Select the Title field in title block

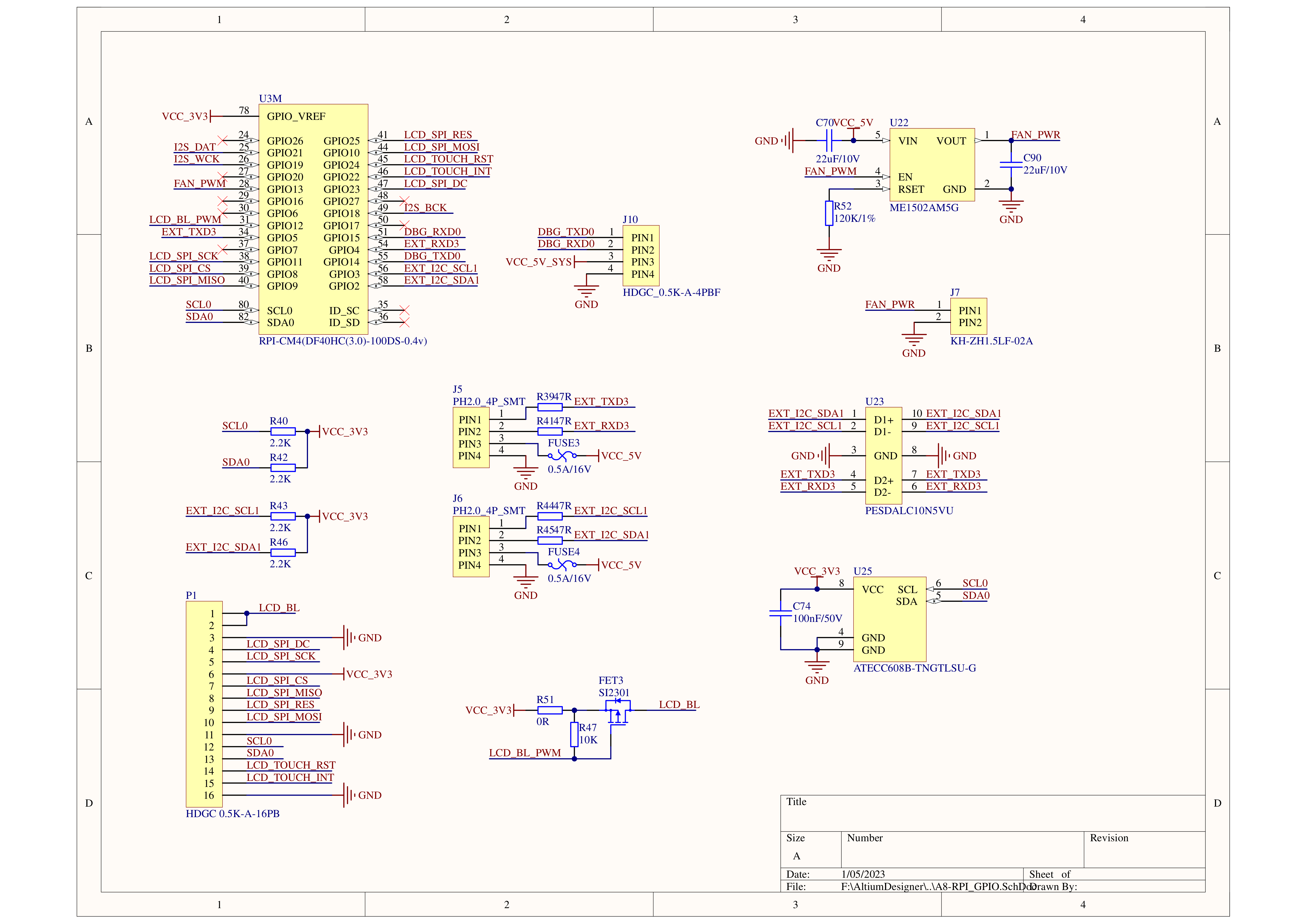[x=992, y=814]
